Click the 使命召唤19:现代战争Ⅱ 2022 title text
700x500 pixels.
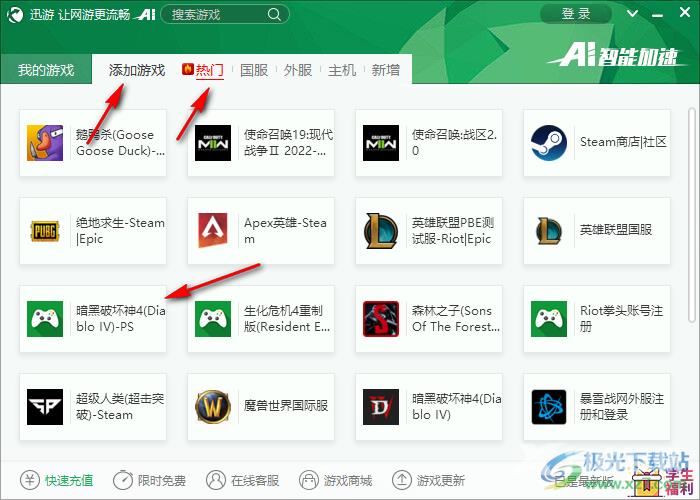288,143
